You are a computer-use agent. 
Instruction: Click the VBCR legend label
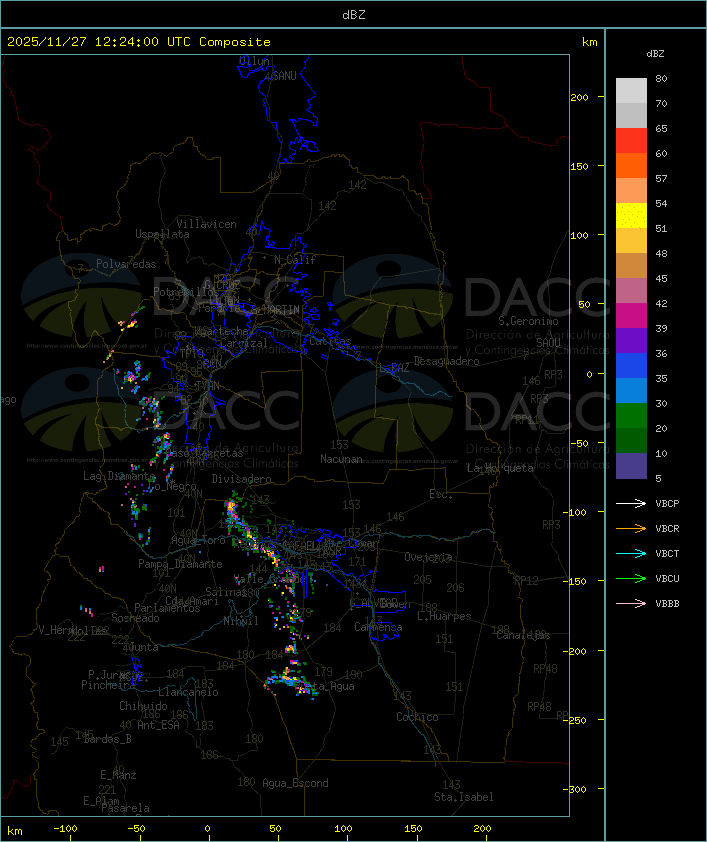(667, 529)
